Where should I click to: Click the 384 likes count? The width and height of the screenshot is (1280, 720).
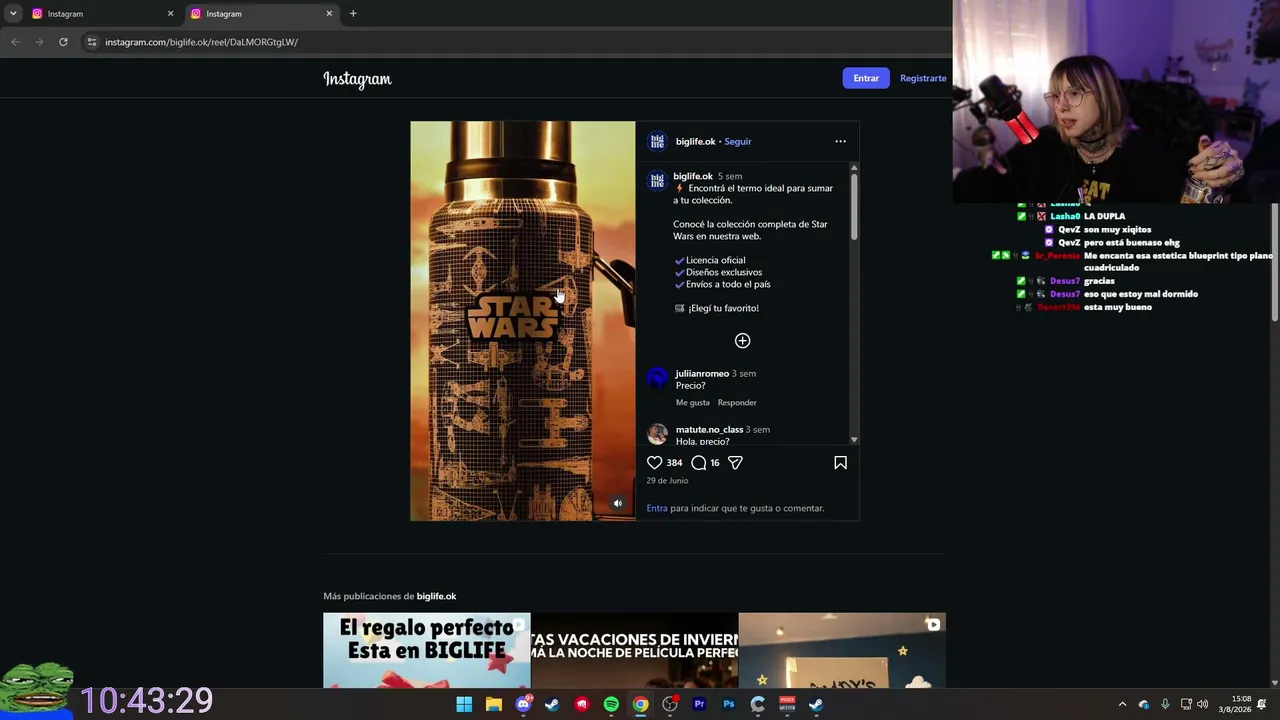674,463
